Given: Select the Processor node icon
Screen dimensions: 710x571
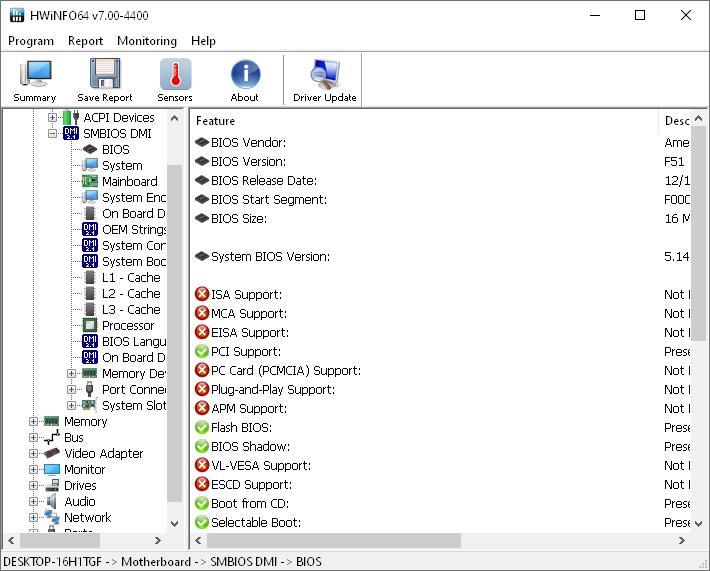Looking at the screenshot, I should (90, 325).
